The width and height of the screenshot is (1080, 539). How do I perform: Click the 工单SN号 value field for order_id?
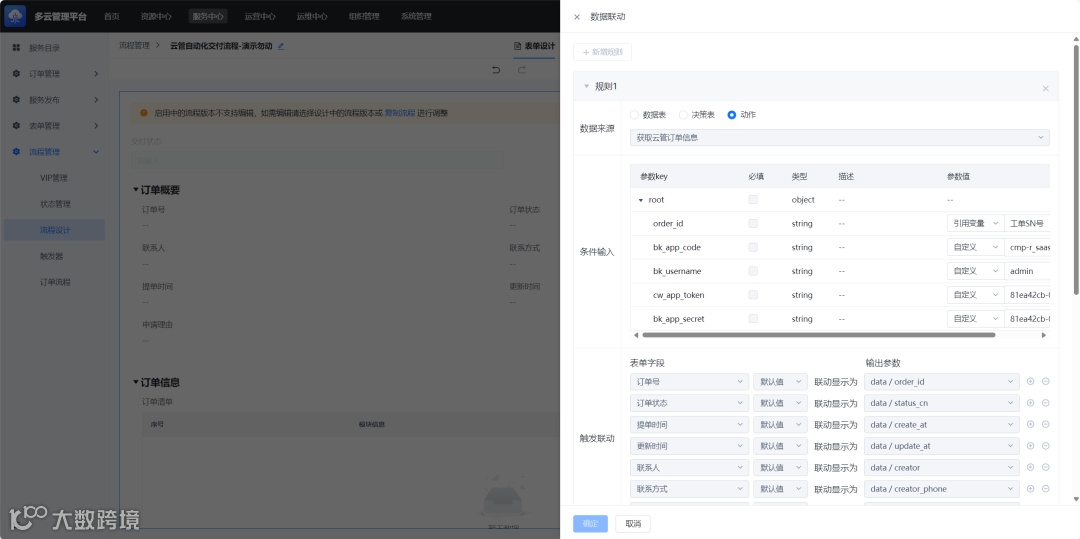(x=1027, y=224)
